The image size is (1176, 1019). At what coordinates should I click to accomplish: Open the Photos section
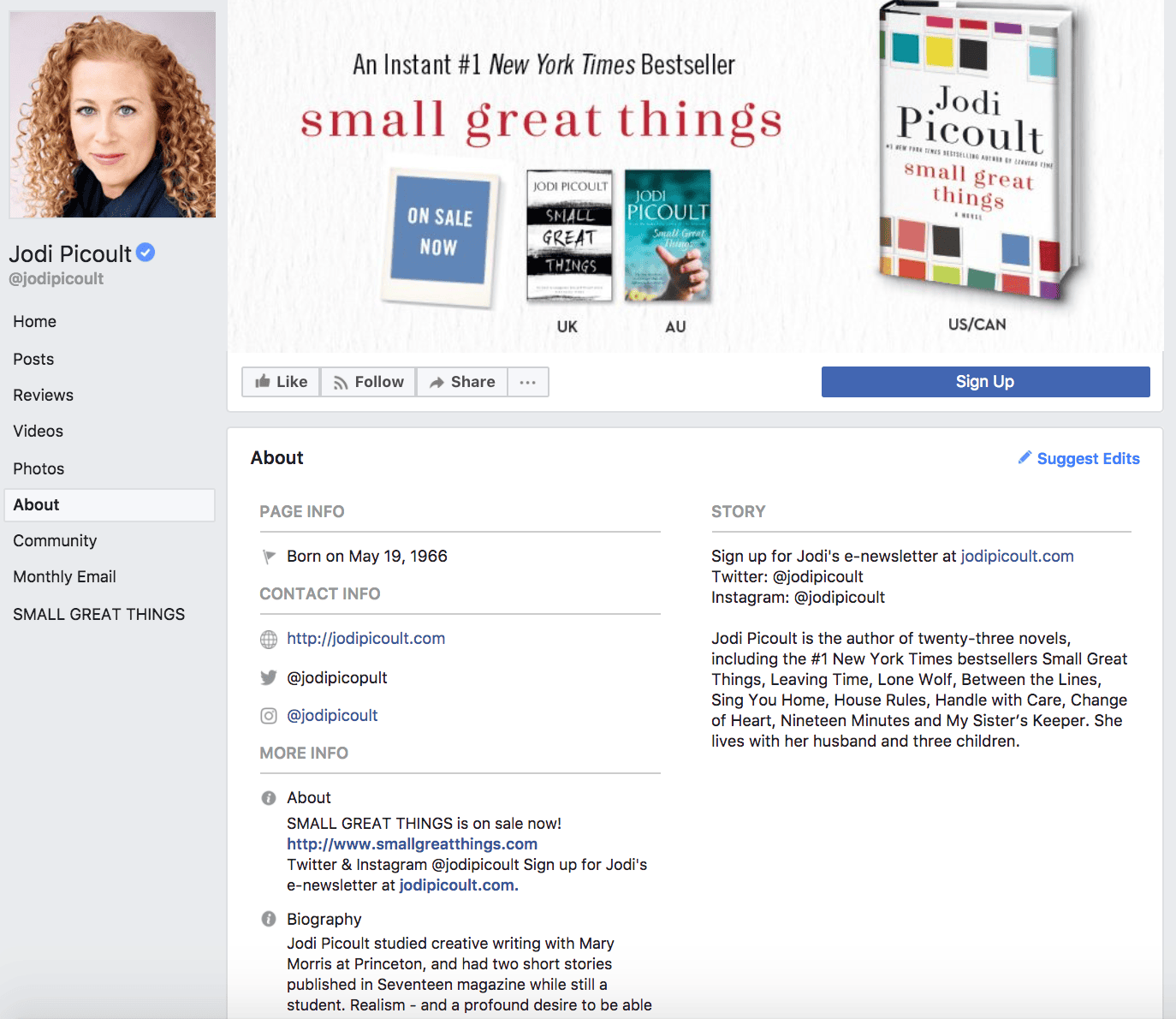point(39,469)
